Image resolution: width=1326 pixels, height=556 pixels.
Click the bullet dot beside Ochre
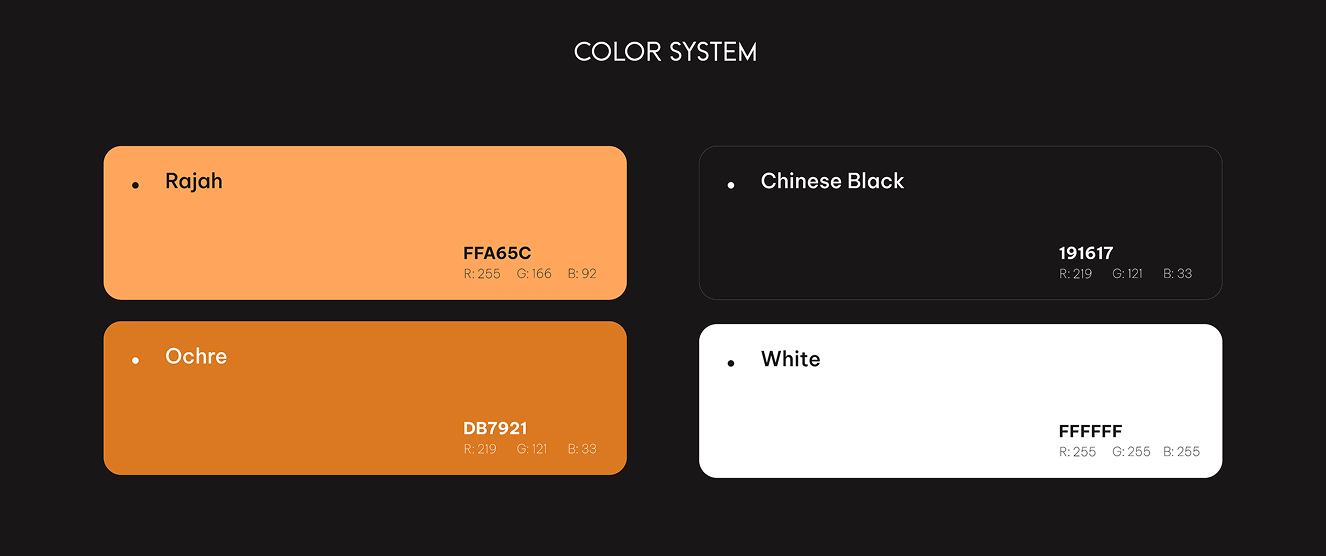point(135,360)
